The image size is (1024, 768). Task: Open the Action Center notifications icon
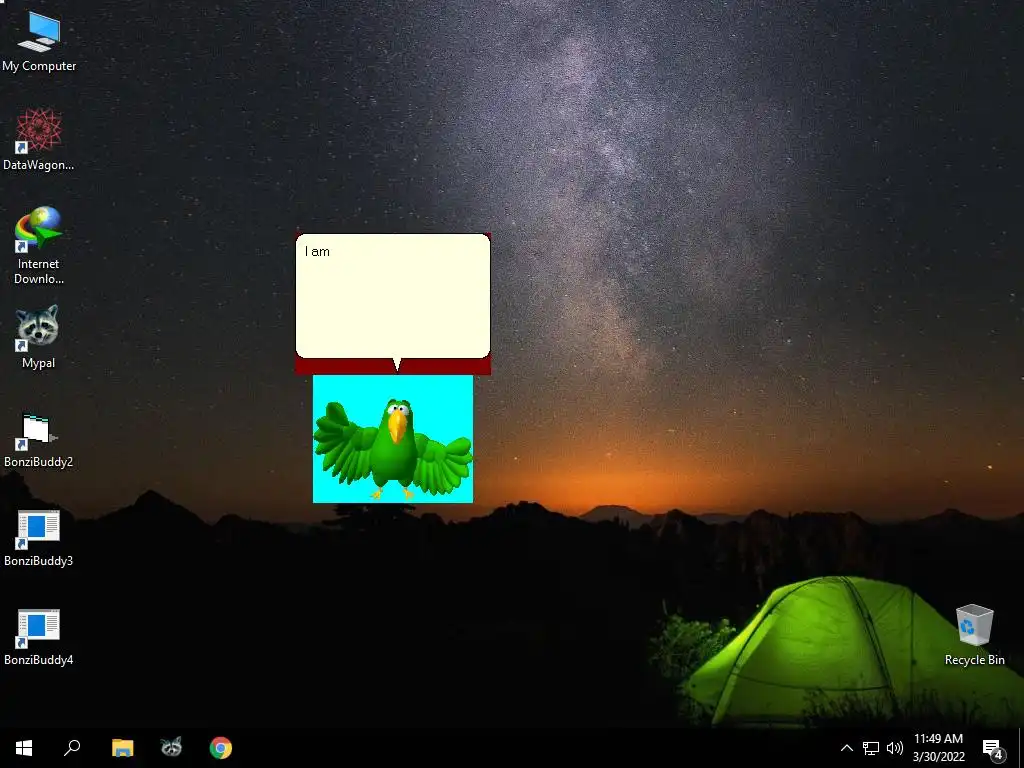pos(993,749)
